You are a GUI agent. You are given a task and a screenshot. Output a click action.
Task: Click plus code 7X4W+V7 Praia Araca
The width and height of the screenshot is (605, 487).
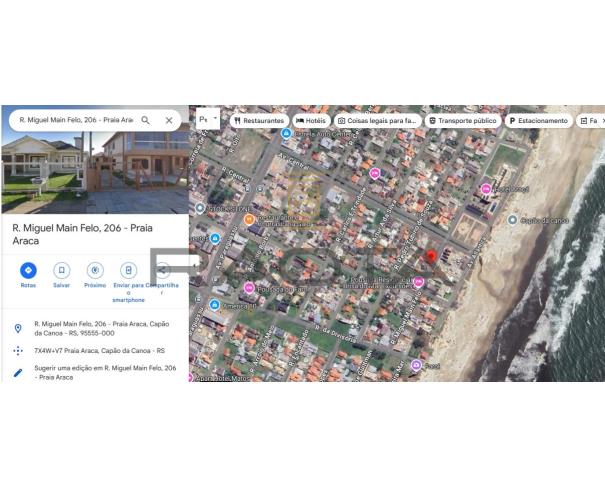[100, 351]
